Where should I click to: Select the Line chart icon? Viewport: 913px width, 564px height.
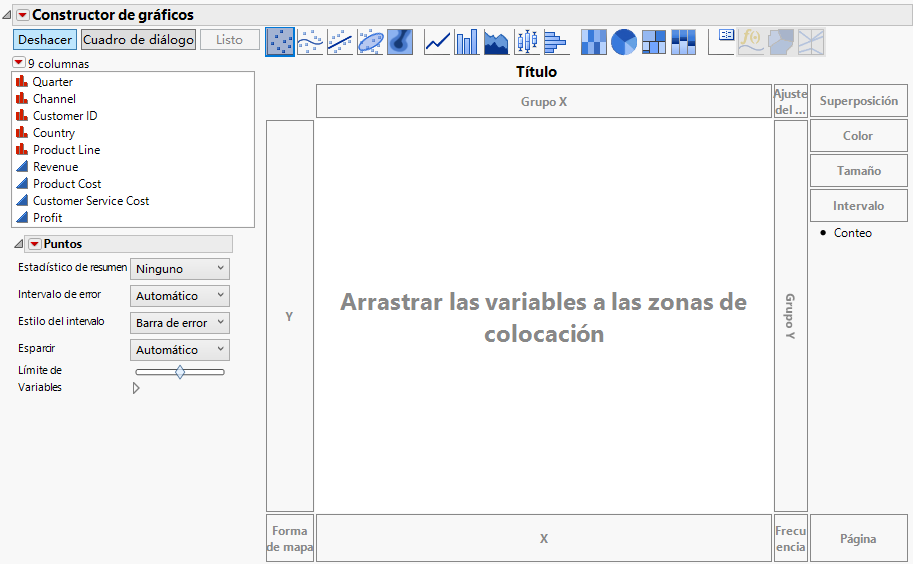[x=437, y=42]
